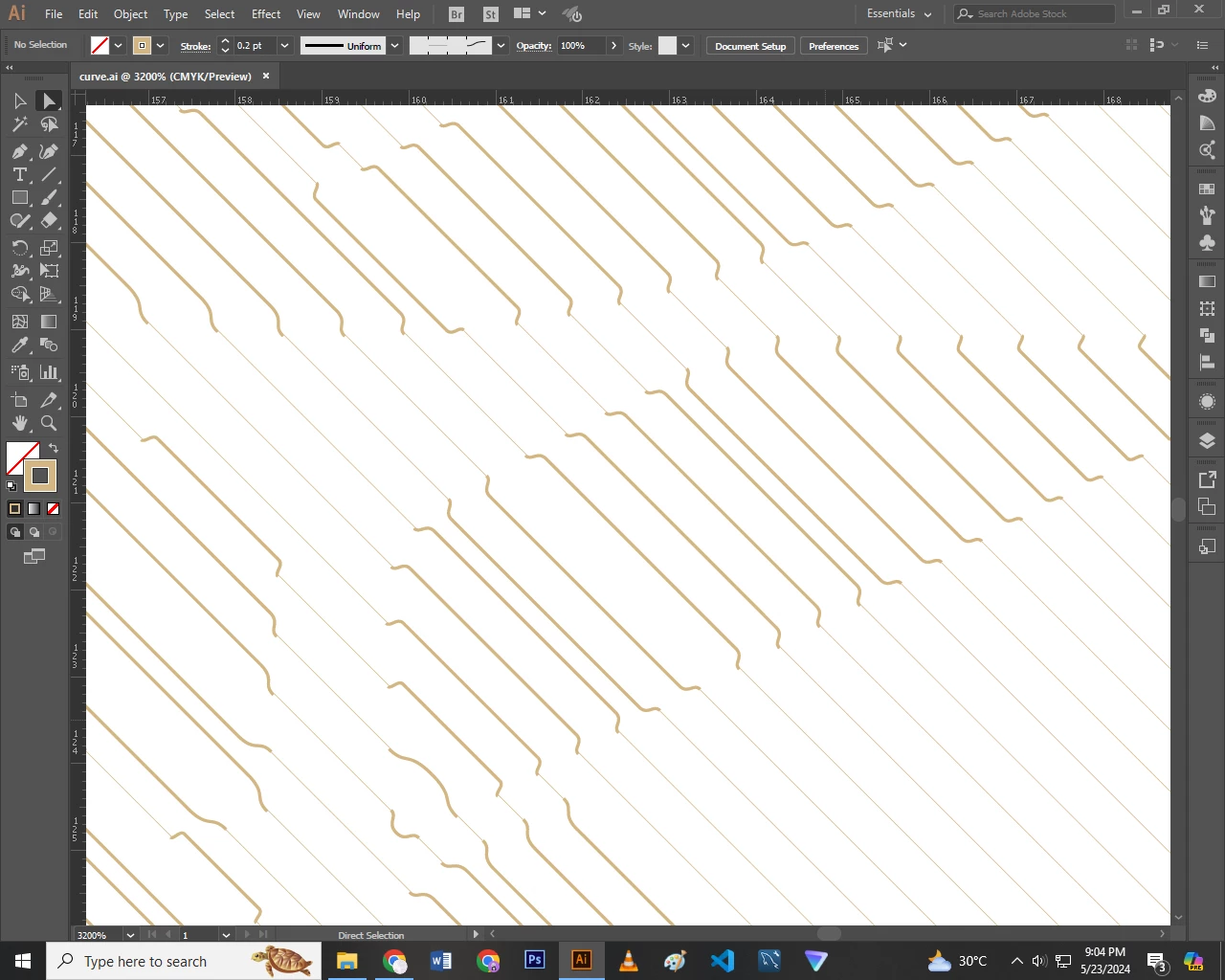Select the Symbol Sprayer tool
Screen dimensions: 1225x980
click(20, 372)
